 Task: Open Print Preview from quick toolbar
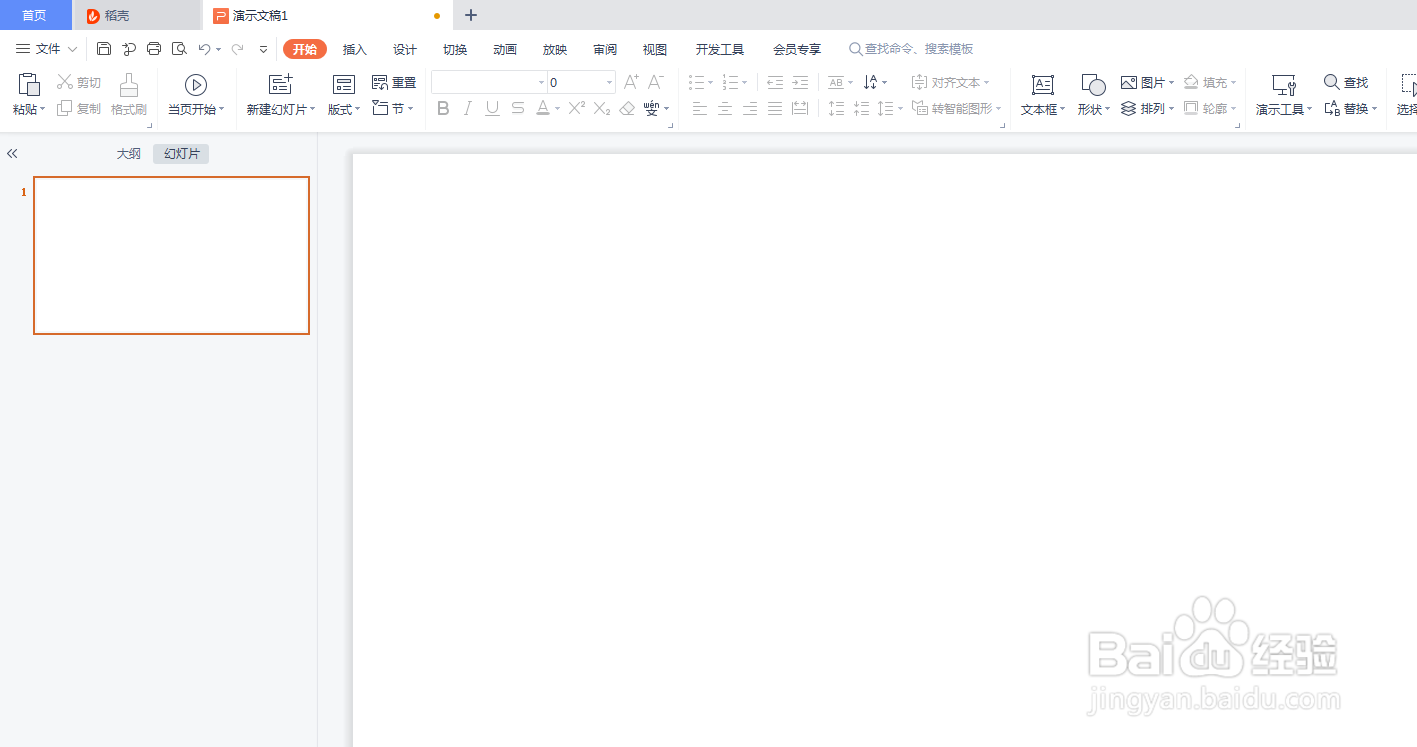click(179, 49)
